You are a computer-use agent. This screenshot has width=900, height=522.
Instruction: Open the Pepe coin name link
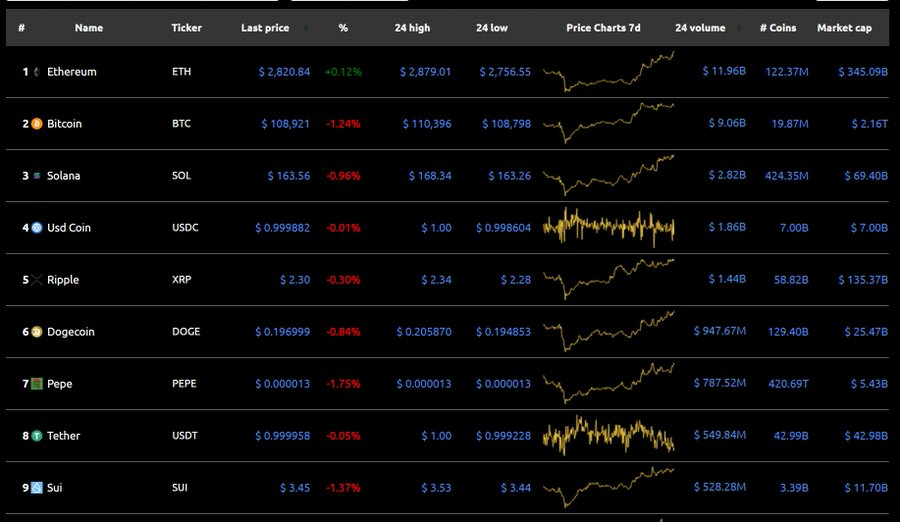[60, 384]
